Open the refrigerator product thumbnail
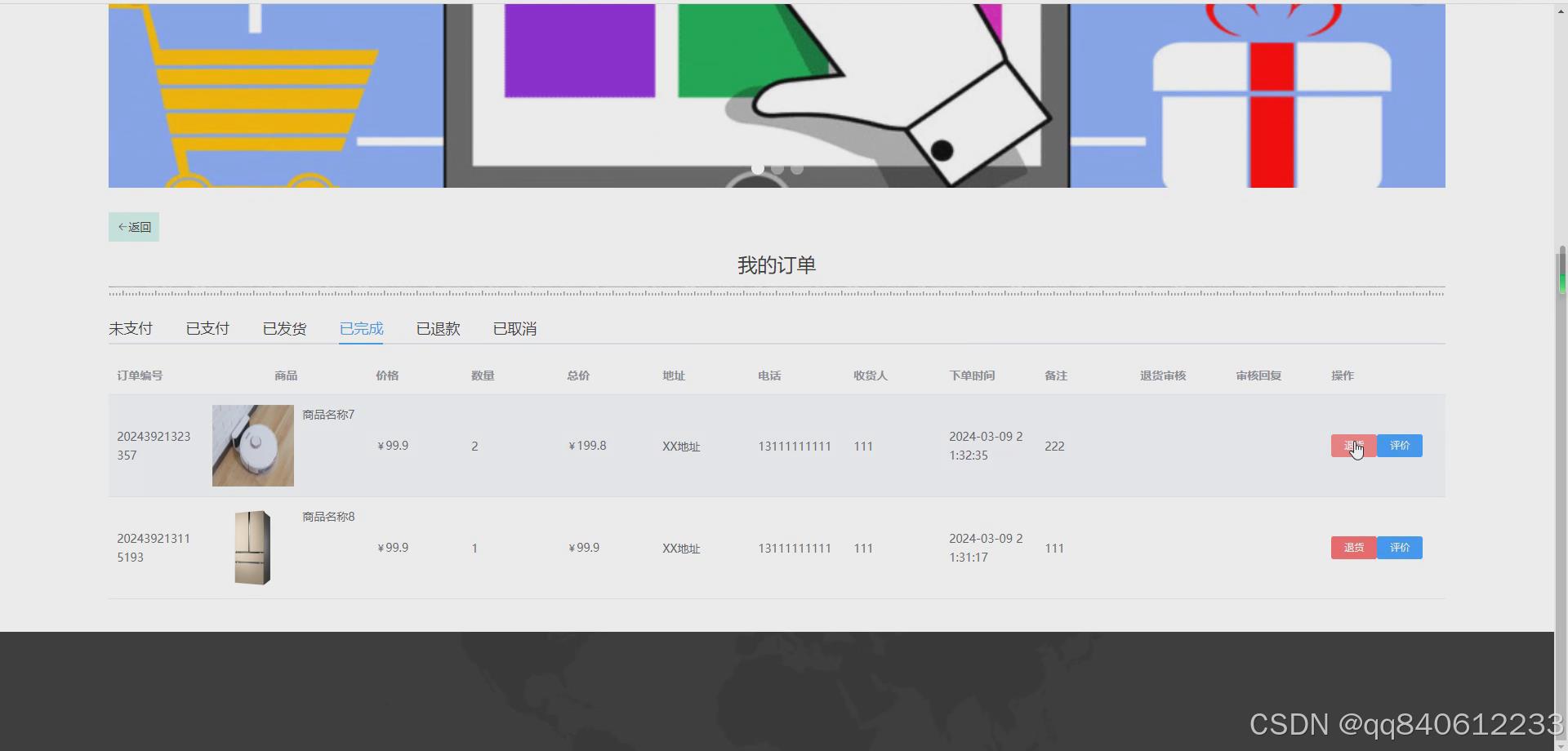This screenshot has height=751, width=1568. coord(253,548)
